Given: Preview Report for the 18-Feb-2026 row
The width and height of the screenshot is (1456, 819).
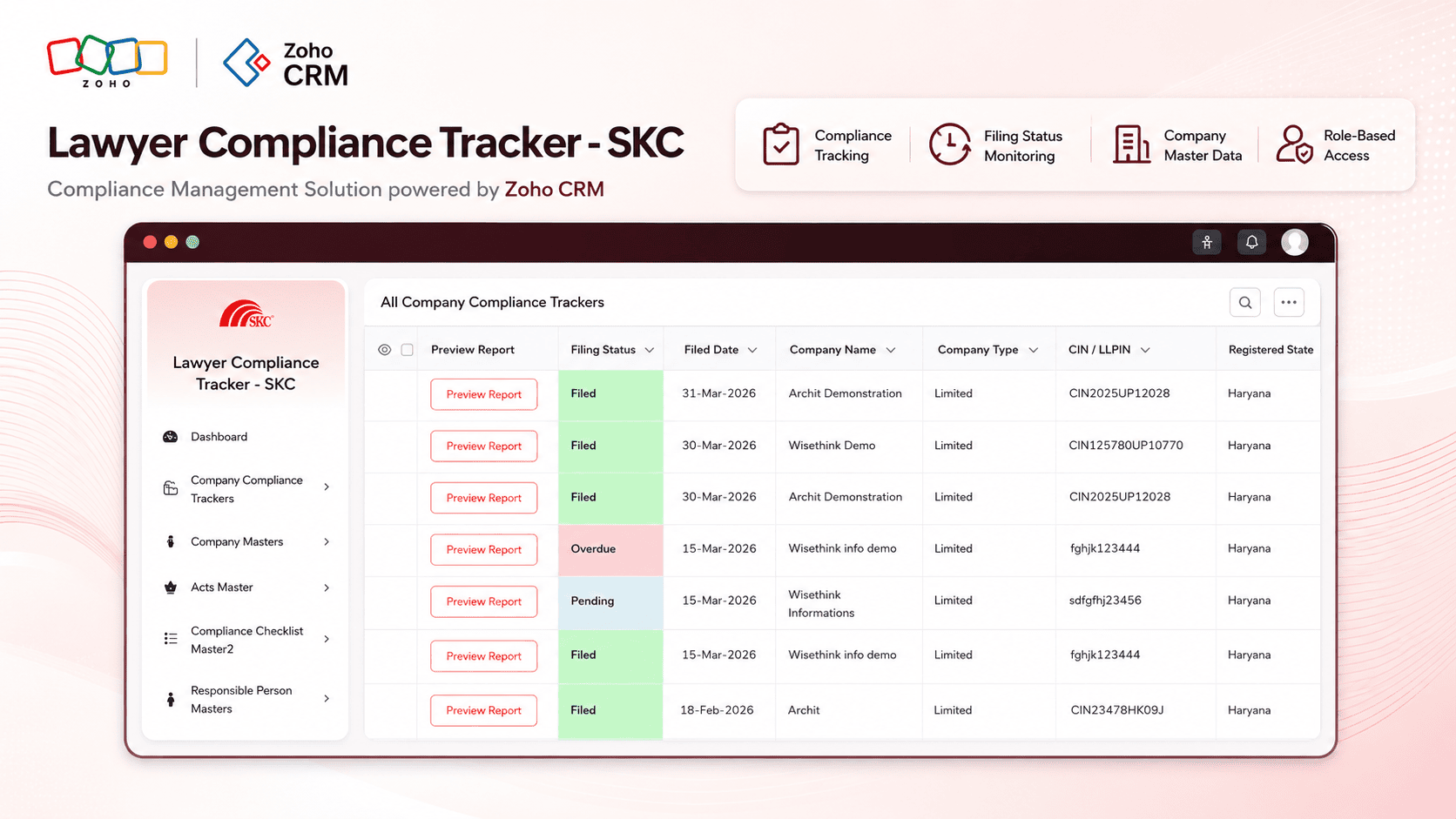Looking at the screenshot, I should click(x=483, y=710).
